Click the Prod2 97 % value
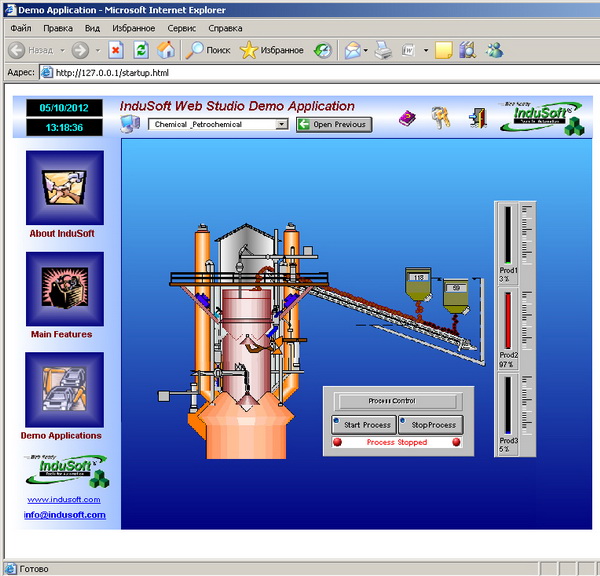600x576 pixels. [506, 364]
